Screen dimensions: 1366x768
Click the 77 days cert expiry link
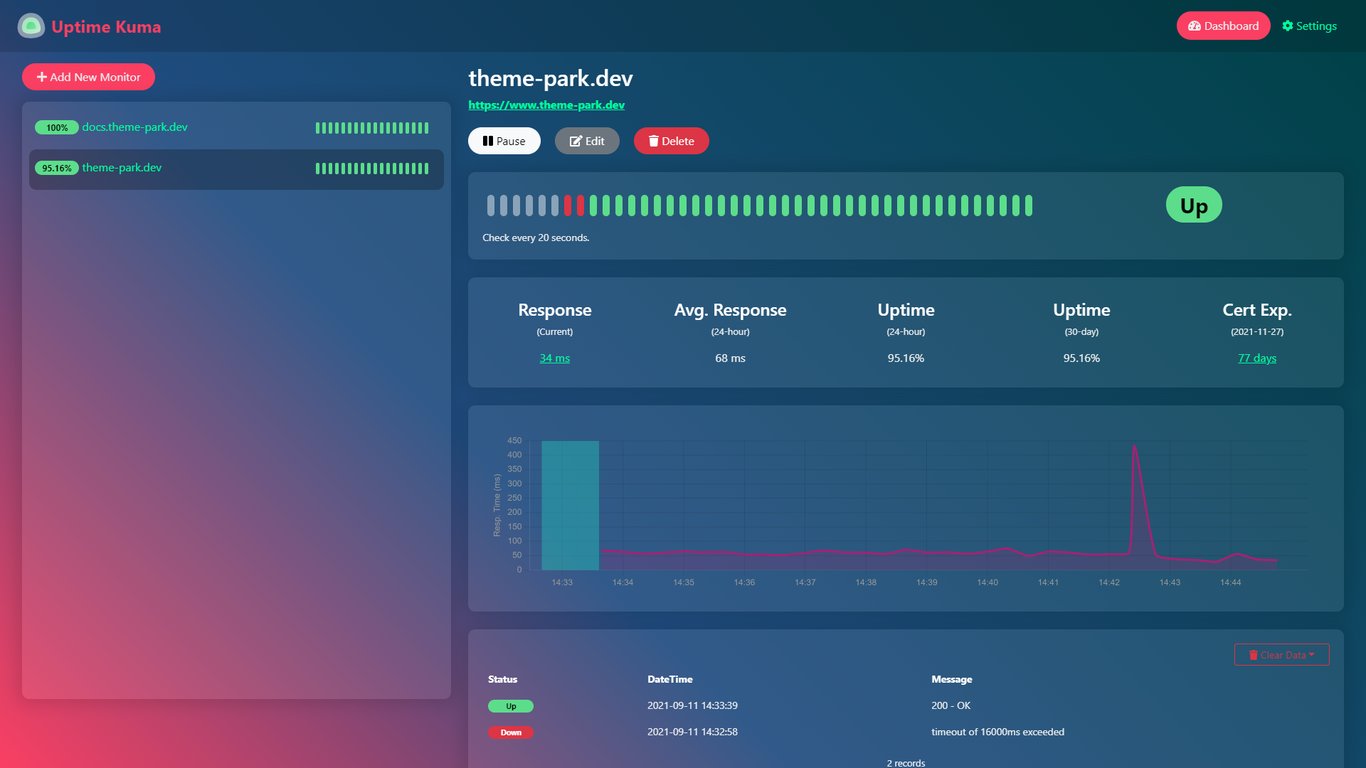point(1257,358)
